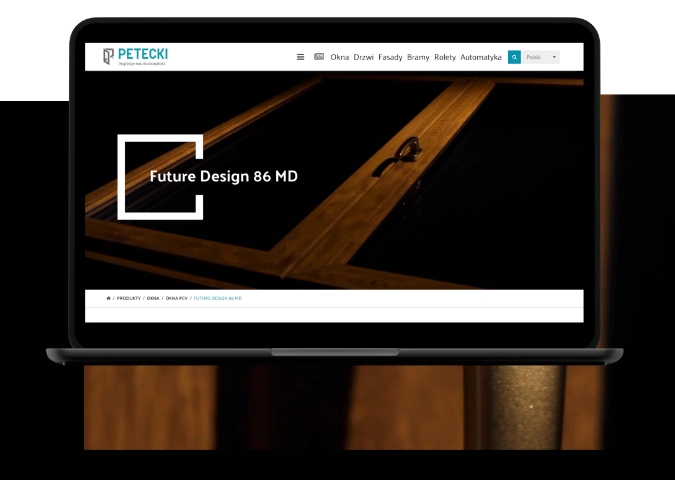Viewport: 675px width, 480px height.
Task: Click the Future Design 86 MD hero title
Action: coord(223,176)
